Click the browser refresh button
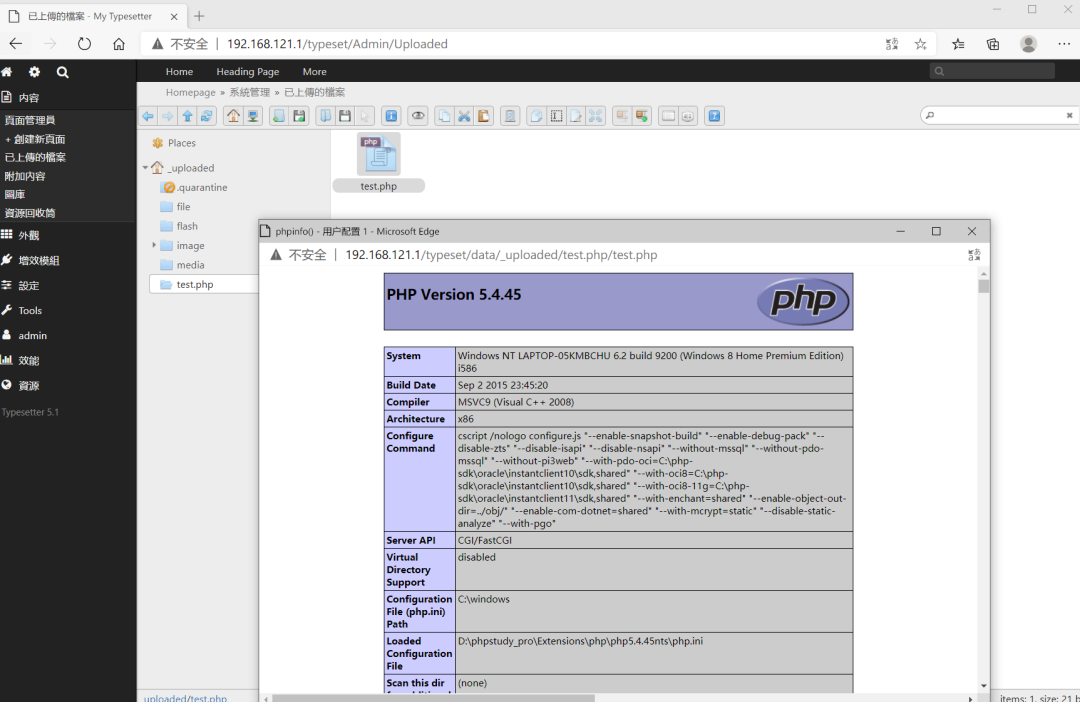Image resolution: width=1080 pixels, height=702 pixels. point(84,44)
